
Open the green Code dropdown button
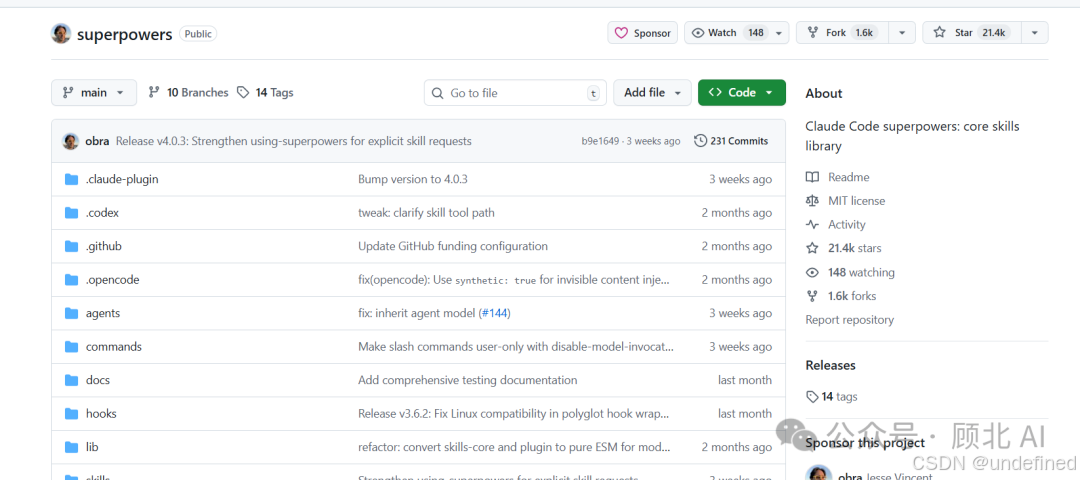point(742,92)
